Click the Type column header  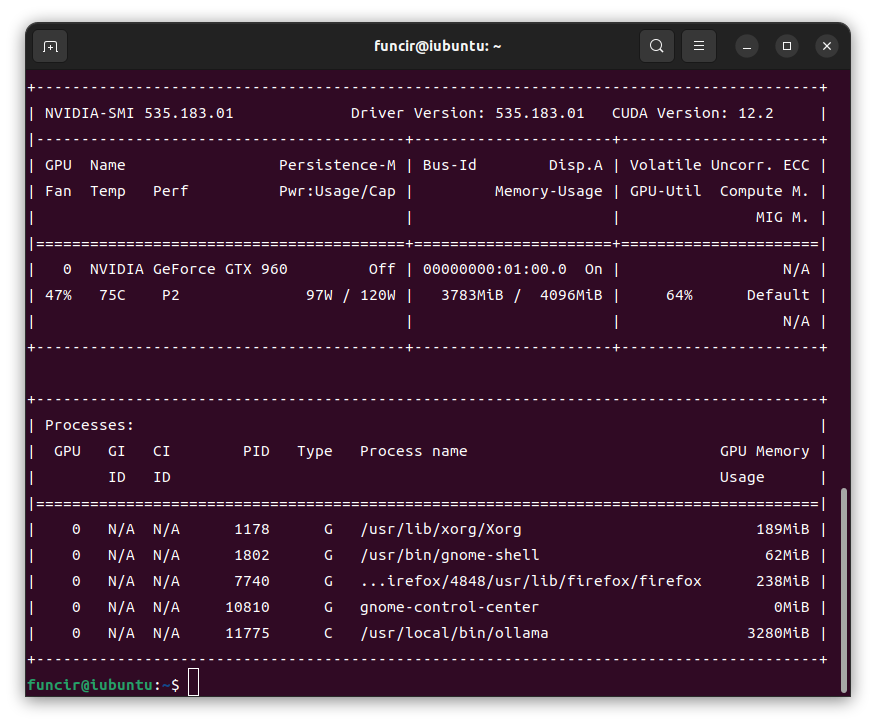pos(315,451)
